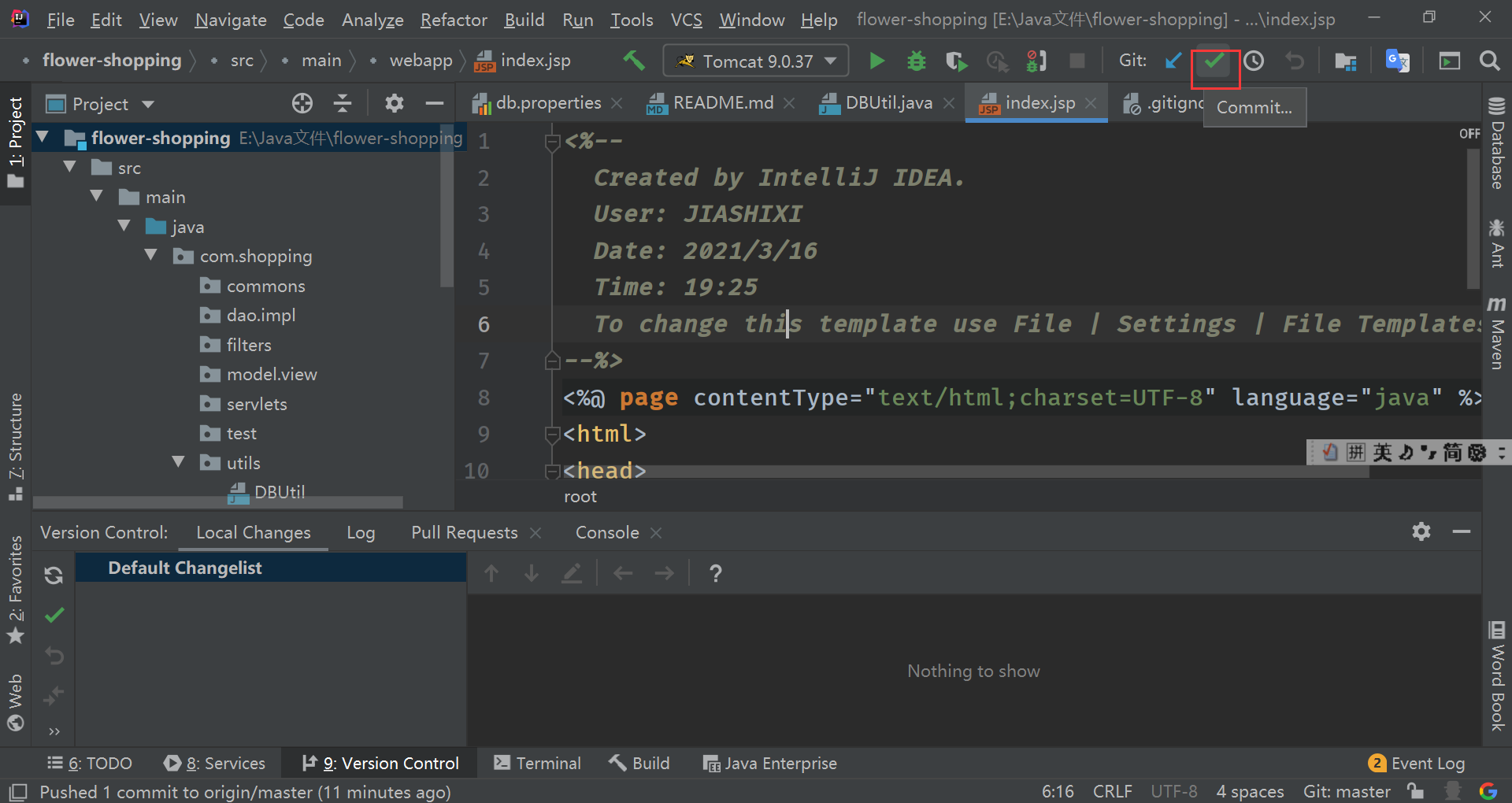Open Event Log in status bar
This screenshot has height=803, width=1512.
click(1417, 763)
